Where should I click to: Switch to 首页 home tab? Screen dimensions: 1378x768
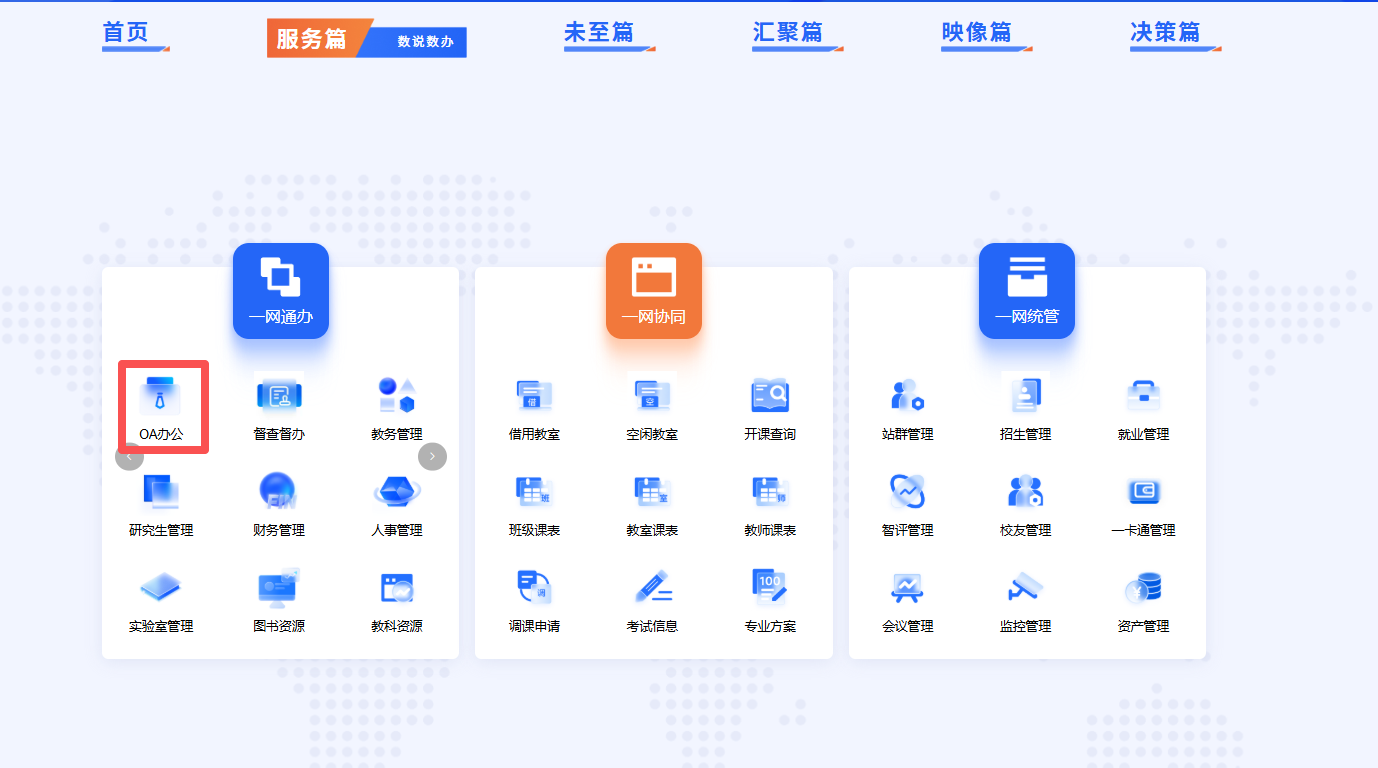click(x=126, y=33)
